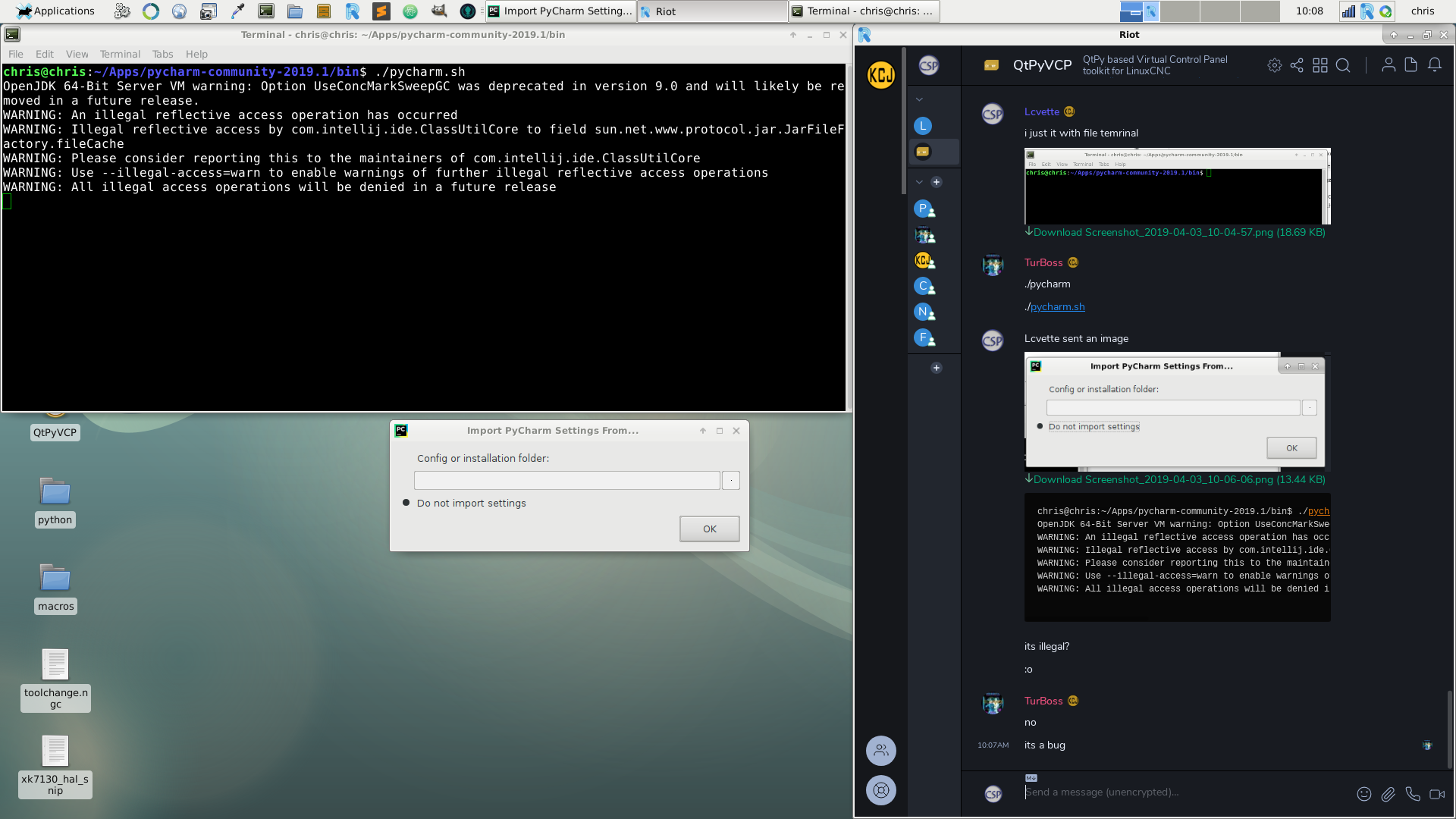Collapse the People section chevron

(919, 182)
